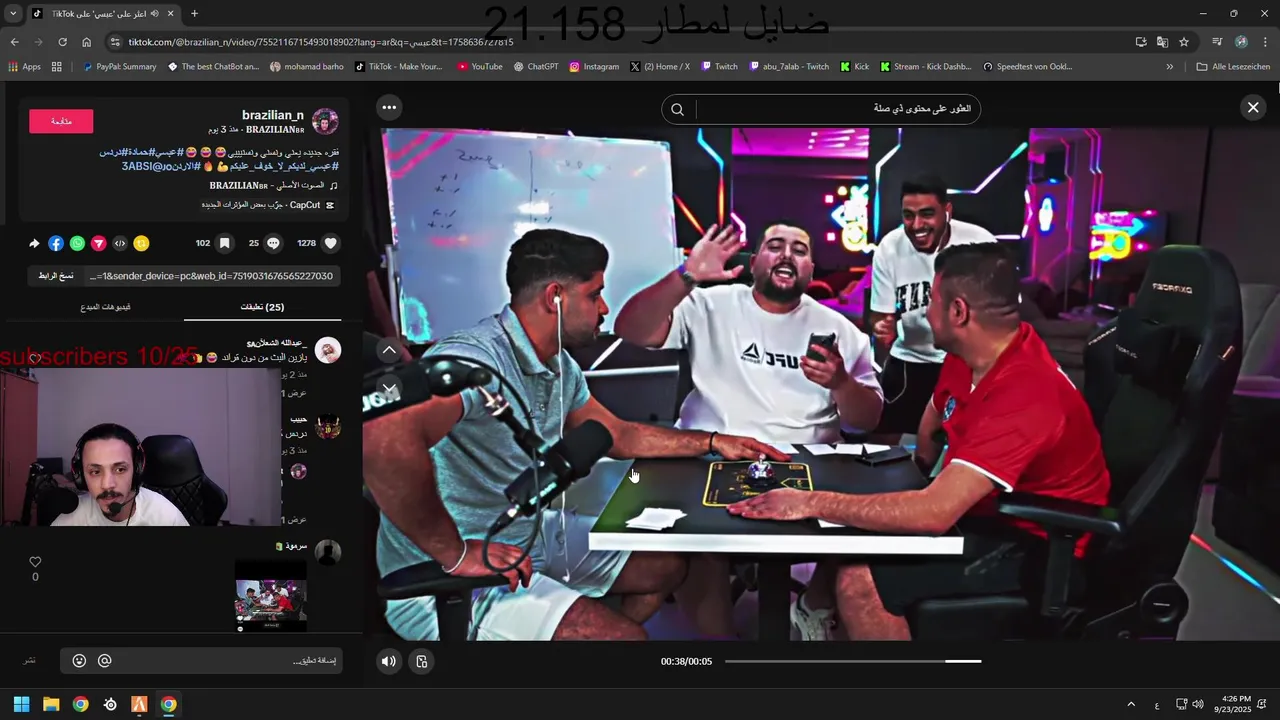Open the Speedtest von Ookla bookmark
The image size is (1280, 720).
click(x=1027, y=67)
